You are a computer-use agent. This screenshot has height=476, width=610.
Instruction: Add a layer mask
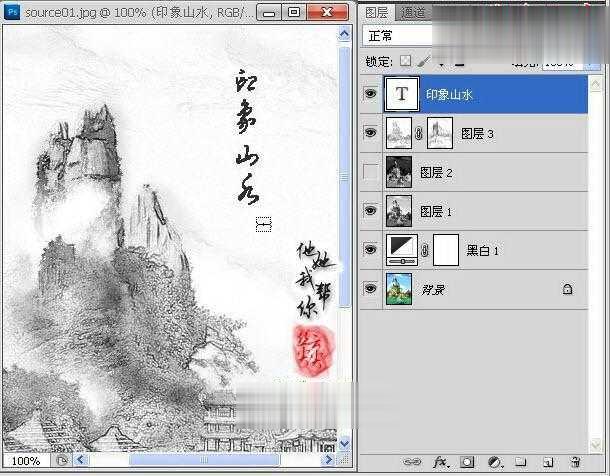467,462
